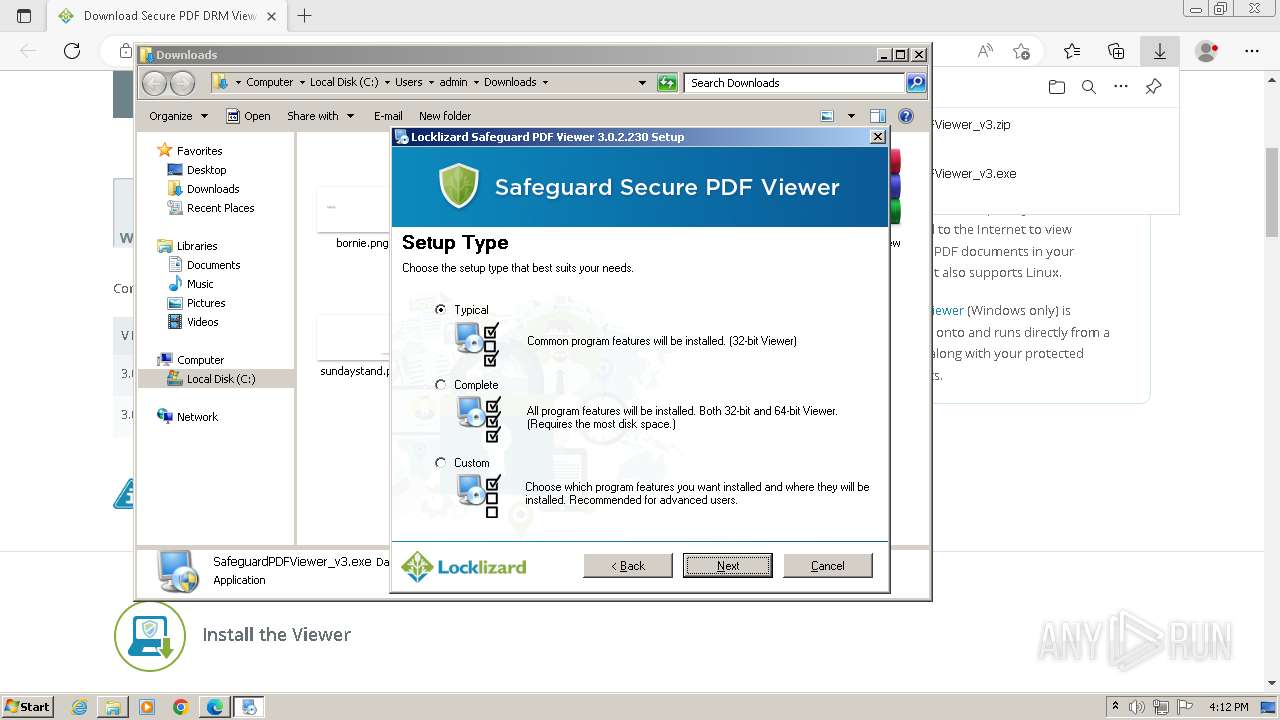Open Desktop in the navigation pane
This screenshot has width=1280, height=720.
point(206,170)
